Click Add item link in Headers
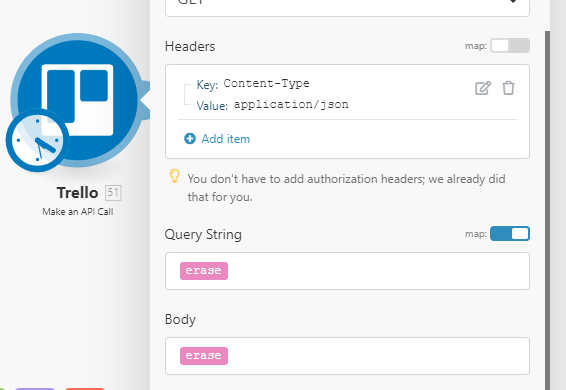The image size is (566, 390). pyautogui.click(x=226, y=139)
